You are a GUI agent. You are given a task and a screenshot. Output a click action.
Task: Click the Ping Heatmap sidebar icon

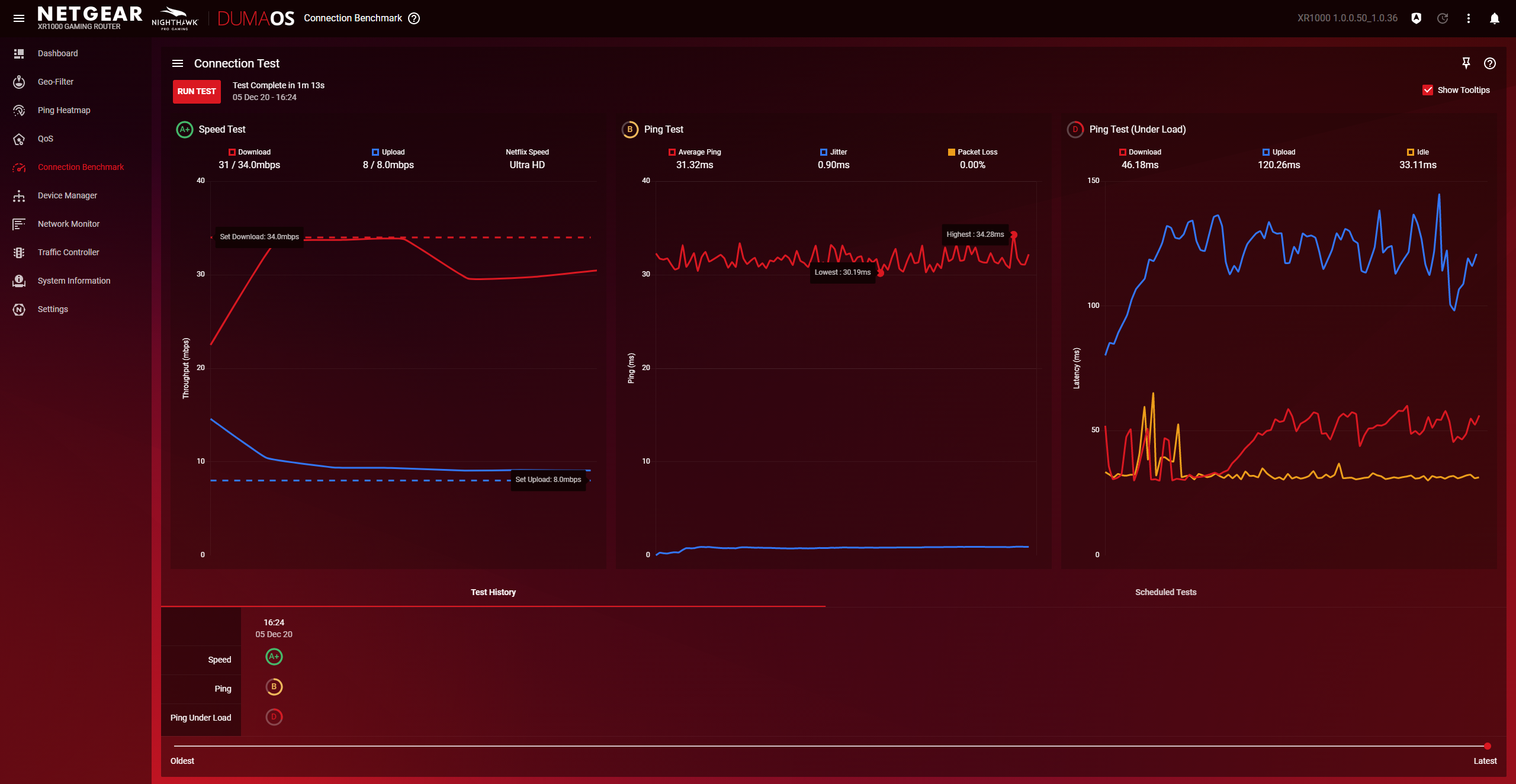[19, 110]
